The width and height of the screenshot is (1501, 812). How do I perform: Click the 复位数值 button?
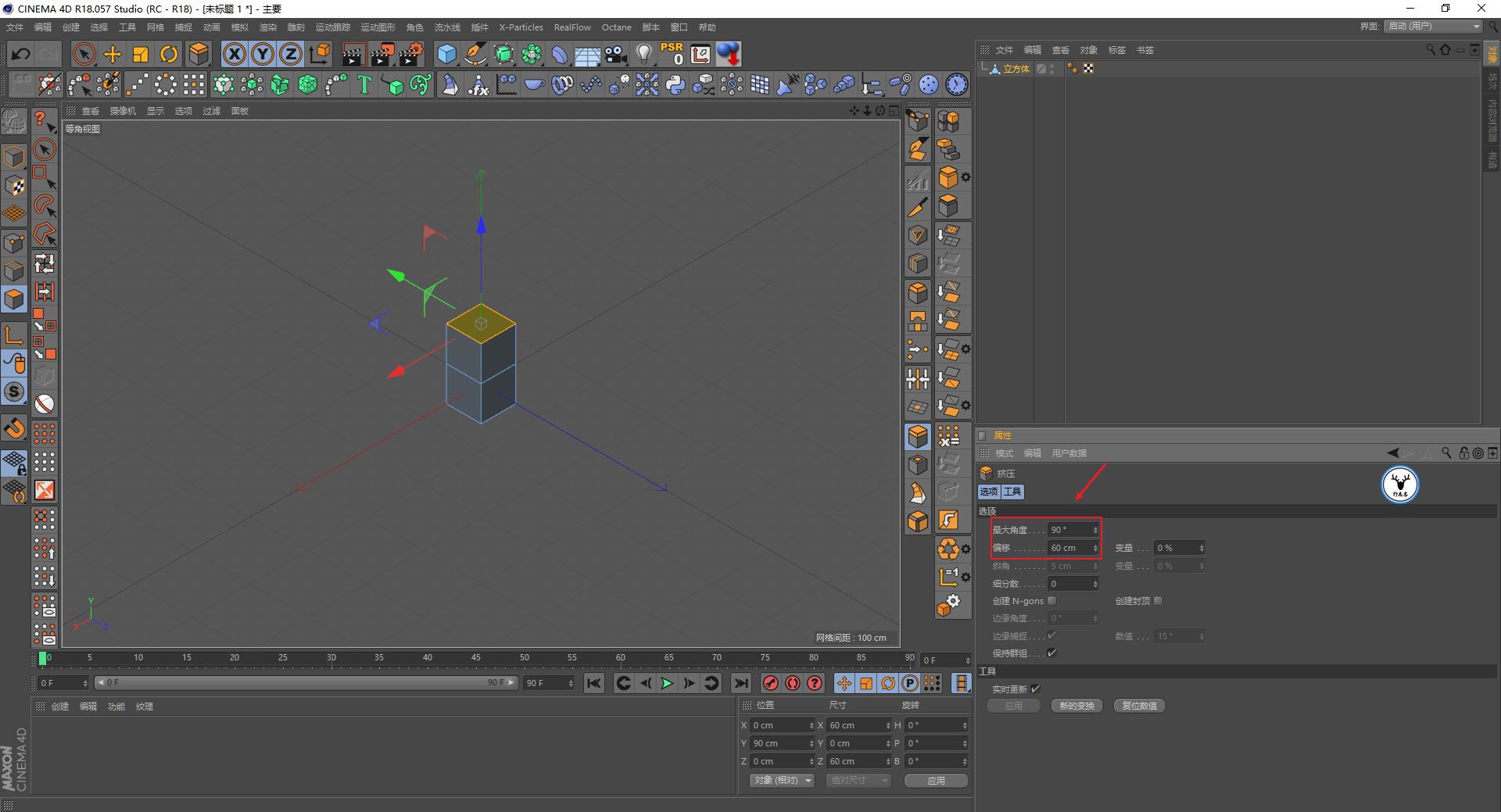click(1139, 706)
